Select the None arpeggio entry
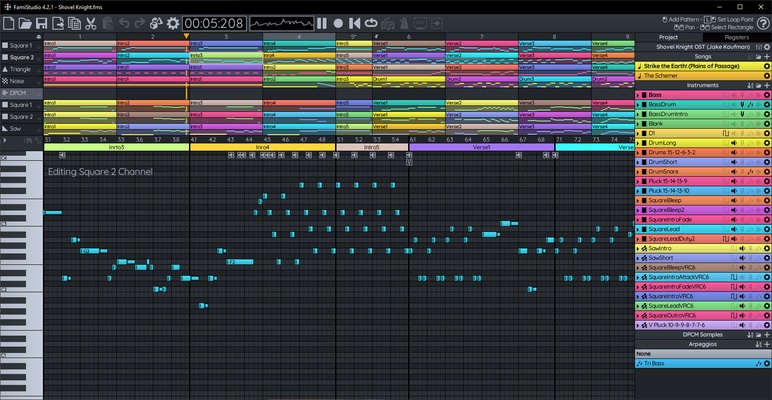The image size is (772, 400). point(703,354)
